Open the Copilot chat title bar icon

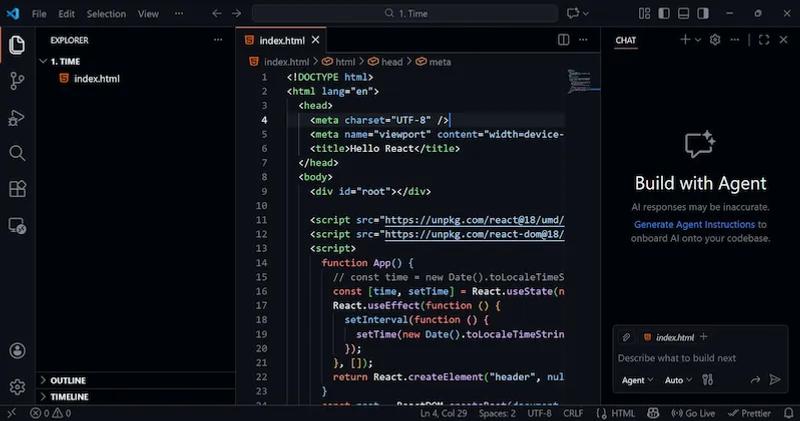(x=573, y=13)
